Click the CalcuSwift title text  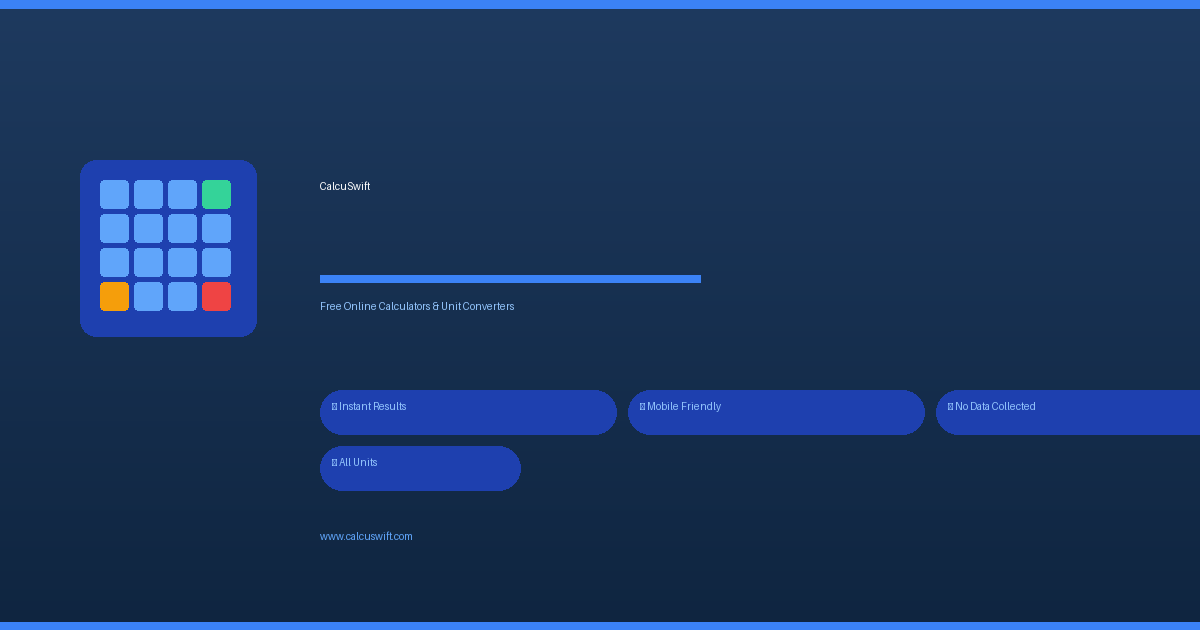click(x=345, y=187)
